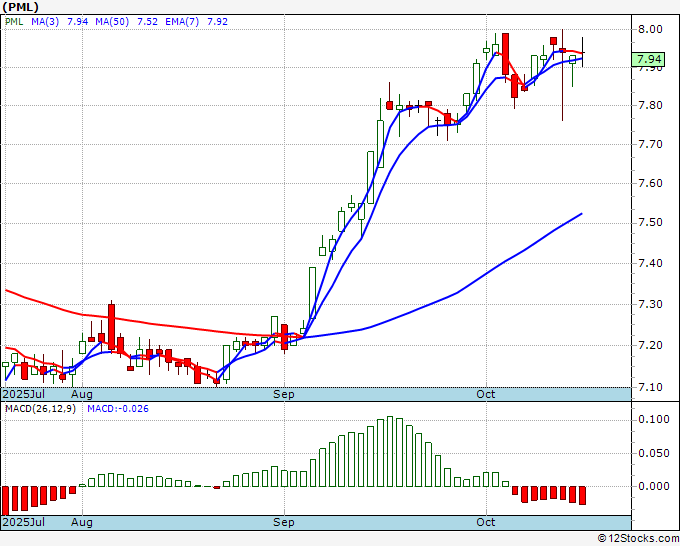Click the 0.050 MACD axis label
The height and width of the screenshot is (546, 680).
click(x=654, y=453)
